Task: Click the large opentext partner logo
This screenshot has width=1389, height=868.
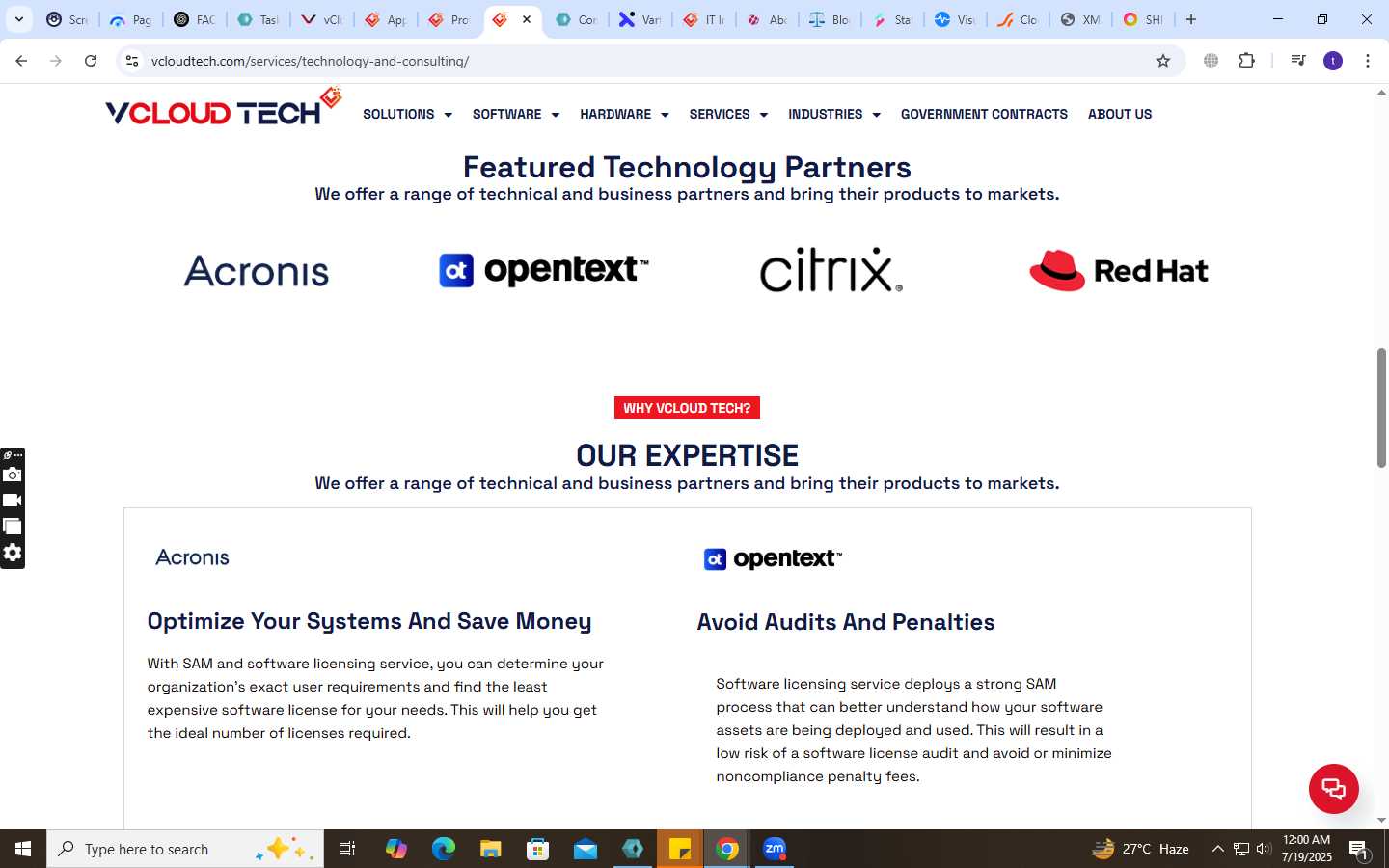Action: pyautogui.click(x=544, y=270)
